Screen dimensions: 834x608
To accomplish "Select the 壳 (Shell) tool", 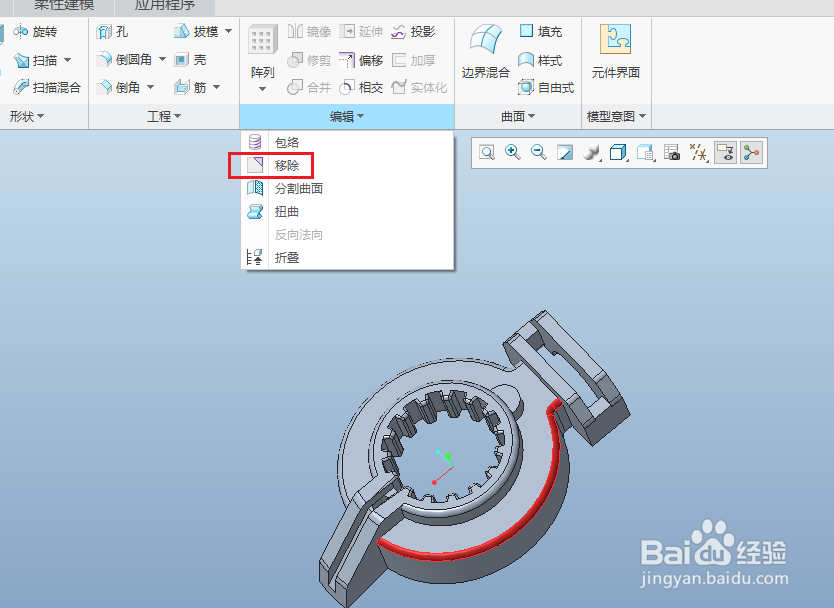I will (190, 60).
